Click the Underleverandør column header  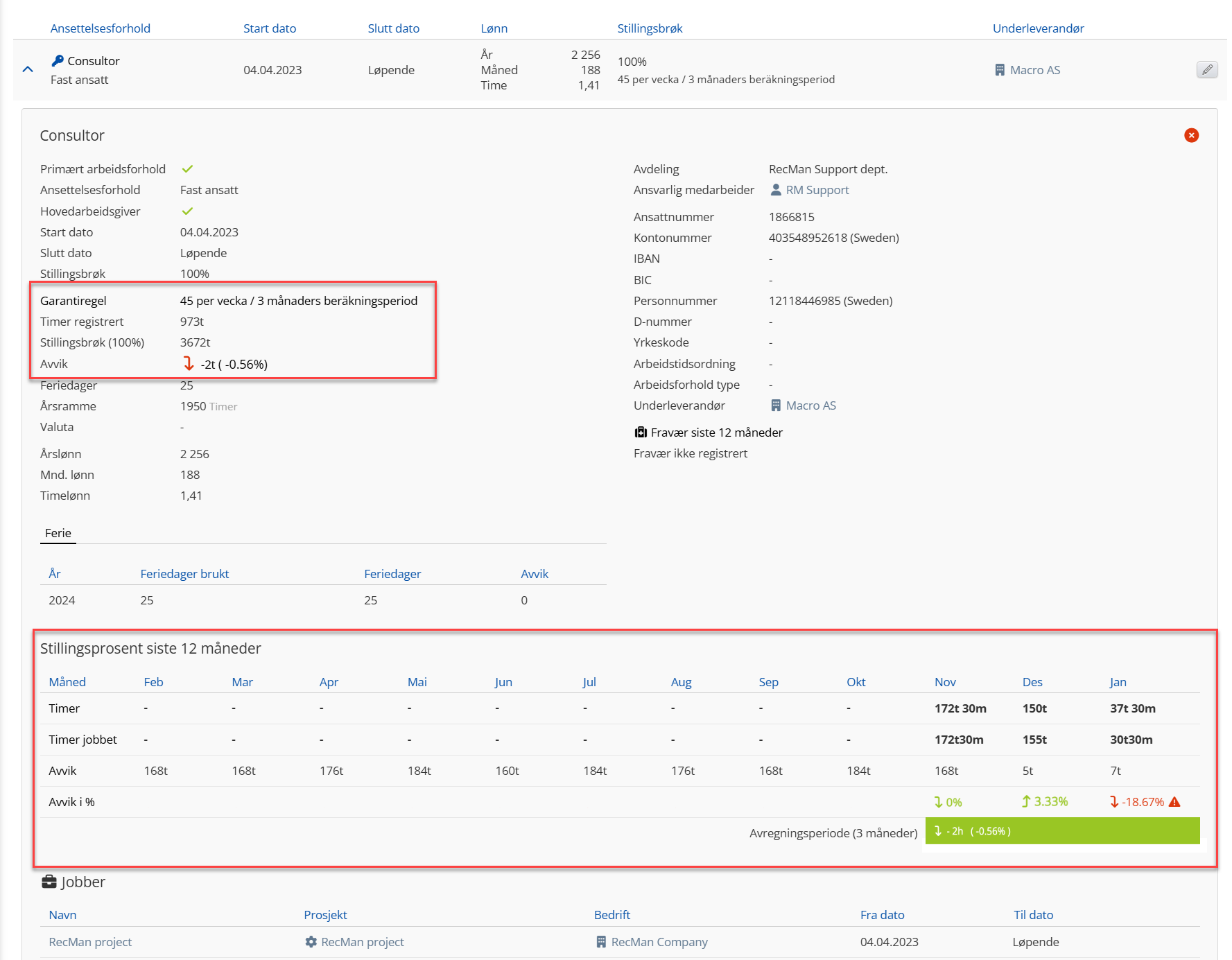coord(1038,28)
